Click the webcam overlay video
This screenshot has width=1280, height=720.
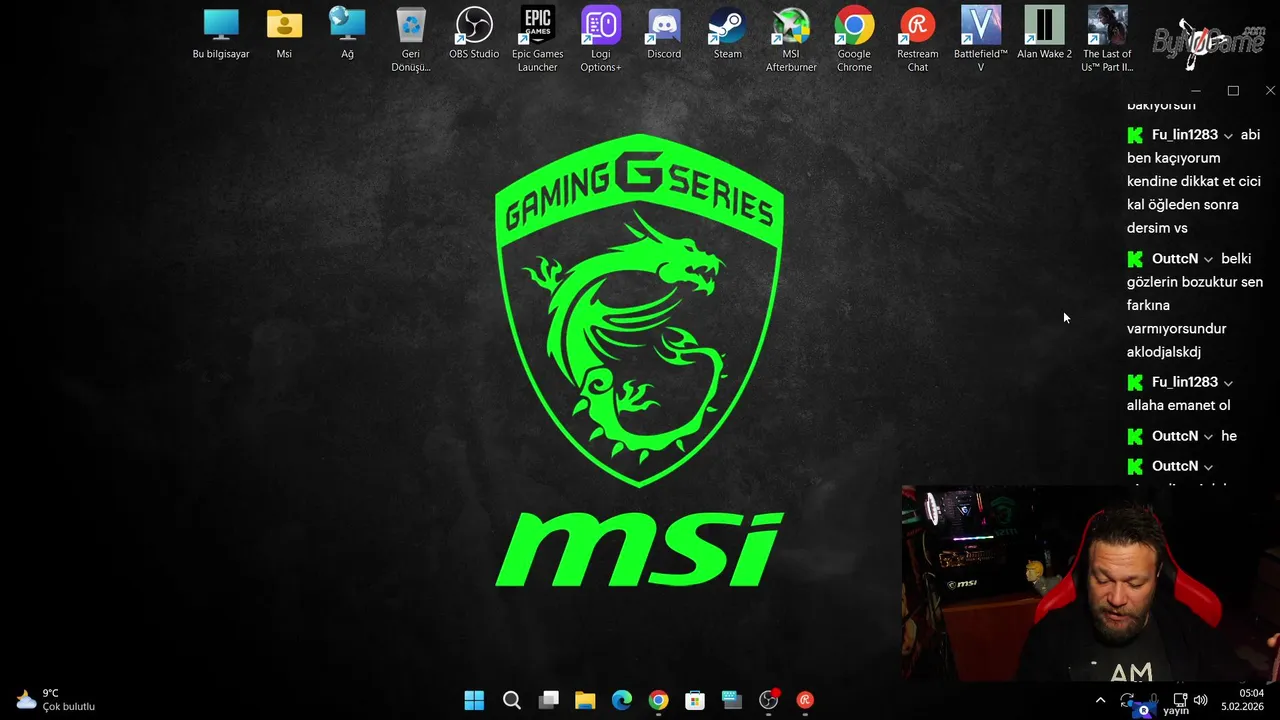pos(1090,584)
